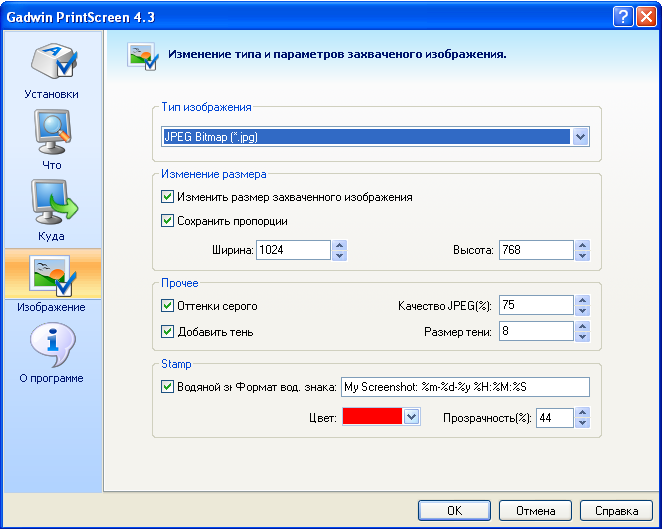The height and width of the screenshot is (529, 662).
Task: Click the Прозрачность field showing 44
Action: 555,418
